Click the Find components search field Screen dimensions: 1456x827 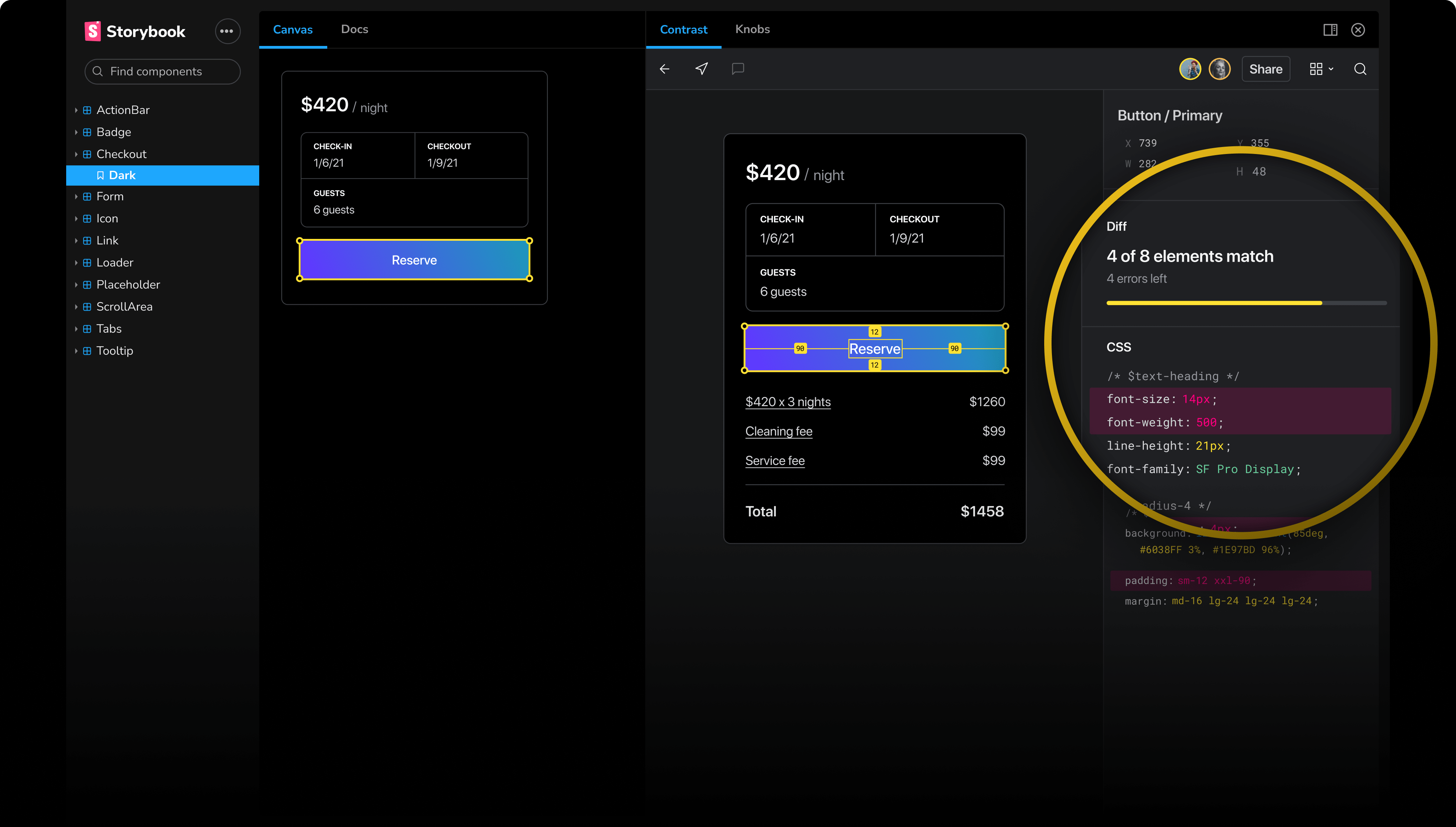click(x=163, y=72)
